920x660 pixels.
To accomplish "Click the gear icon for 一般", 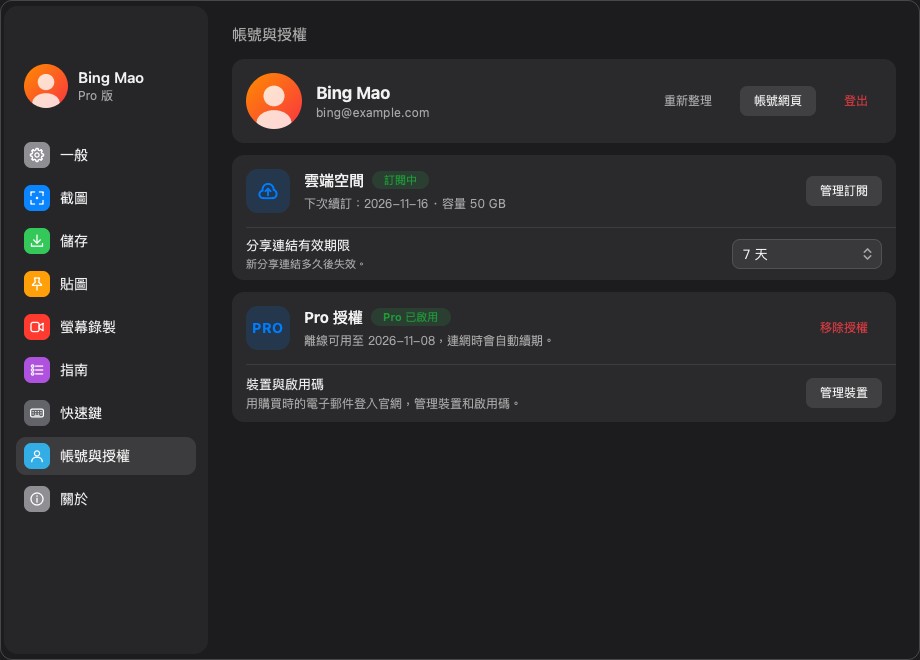I will pos(37,155).
